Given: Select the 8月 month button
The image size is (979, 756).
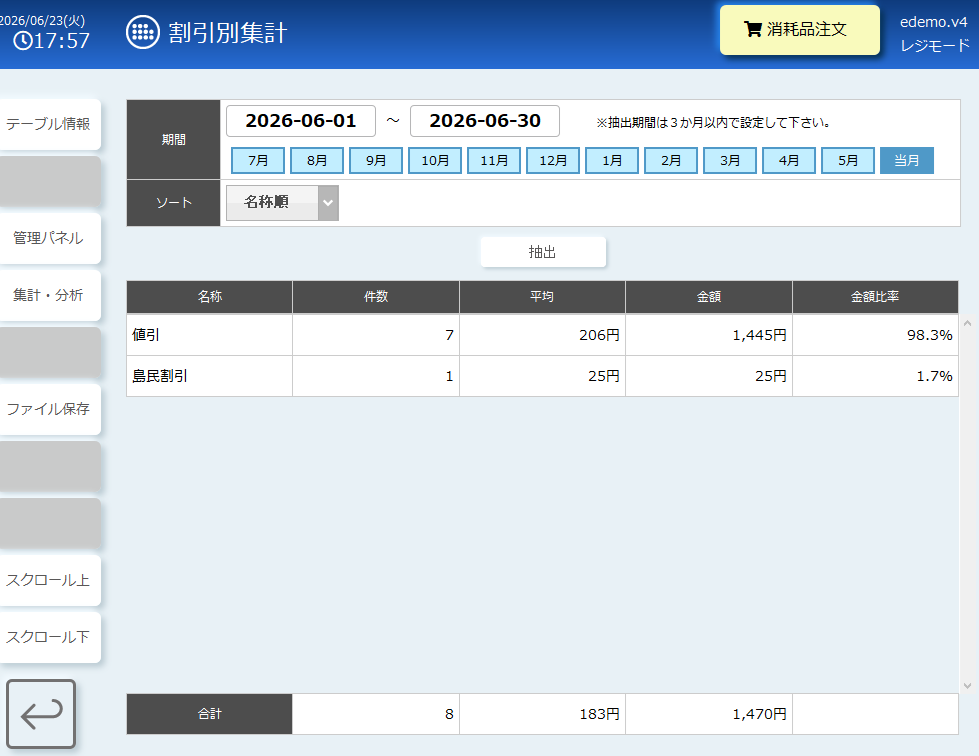Looking at the screenshot, I should 317,160.
